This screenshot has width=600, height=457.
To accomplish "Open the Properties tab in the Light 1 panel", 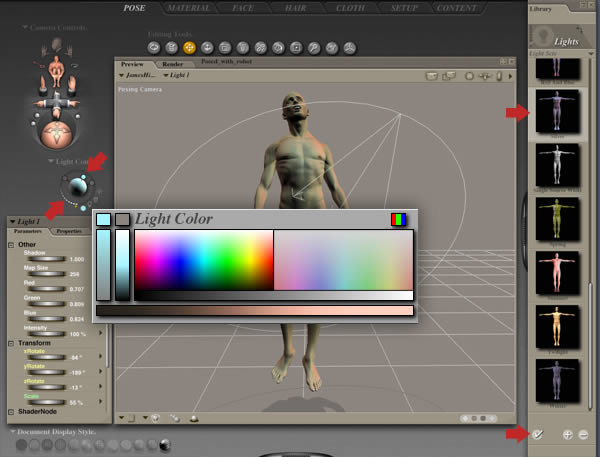I will pos(69,231).
